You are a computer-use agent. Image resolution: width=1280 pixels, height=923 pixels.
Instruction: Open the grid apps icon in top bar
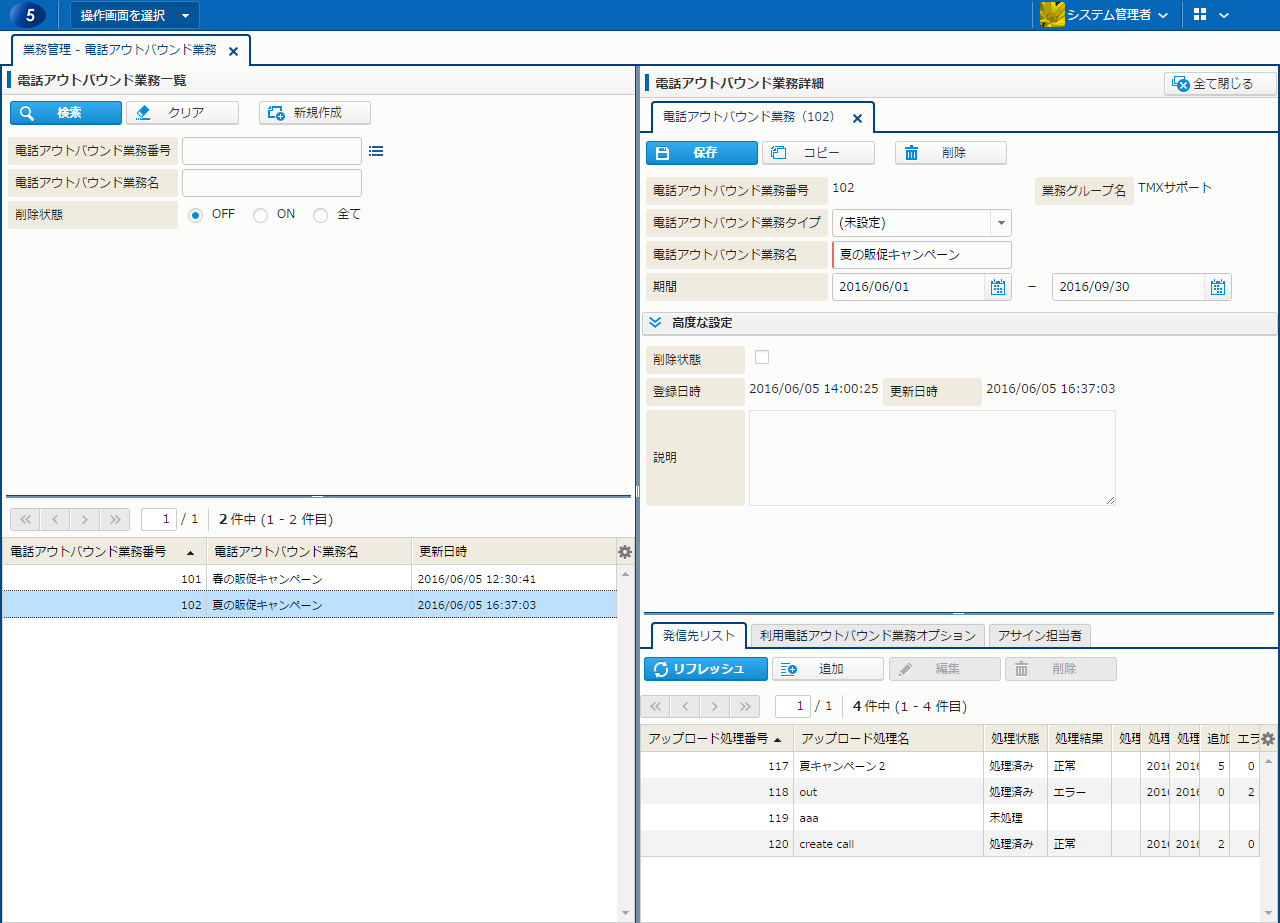click(x=1200, y=15)
